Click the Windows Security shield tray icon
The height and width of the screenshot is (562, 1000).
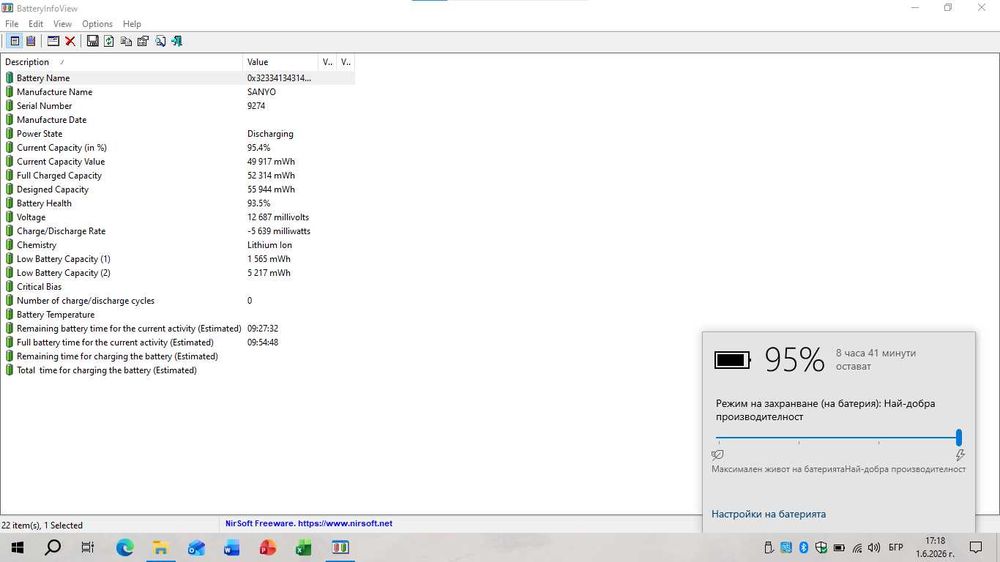(x=821, y=547)
